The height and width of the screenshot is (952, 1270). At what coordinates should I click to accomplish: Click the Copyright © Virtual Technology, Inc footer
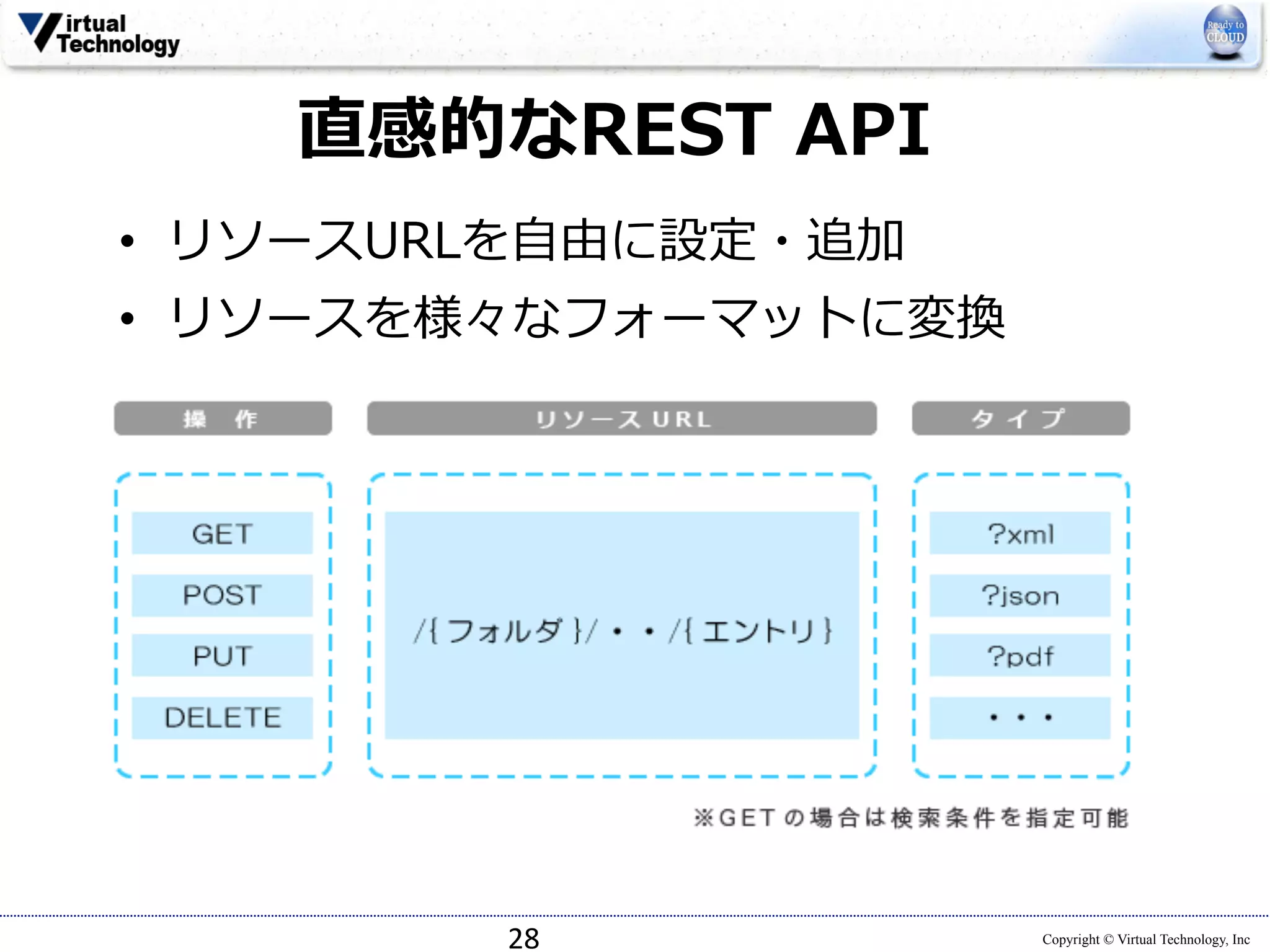click(1146, 939)
